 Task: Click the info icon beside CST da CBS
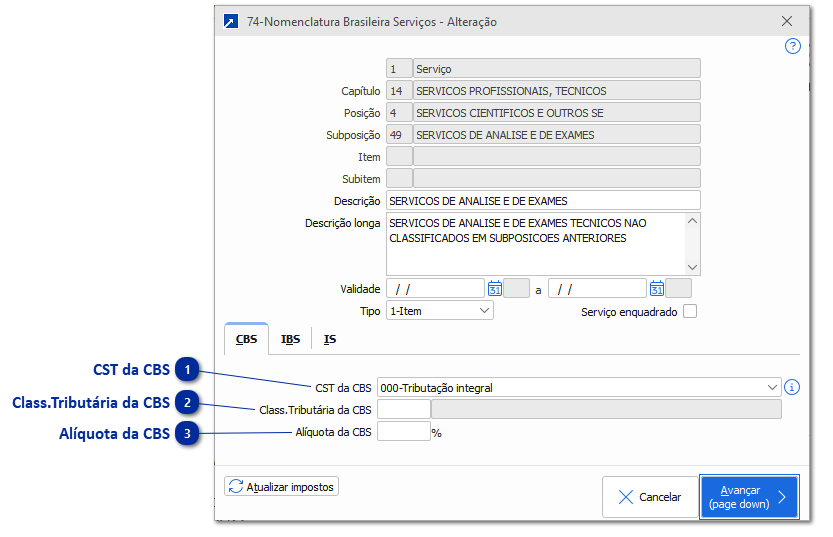point(793,387)
